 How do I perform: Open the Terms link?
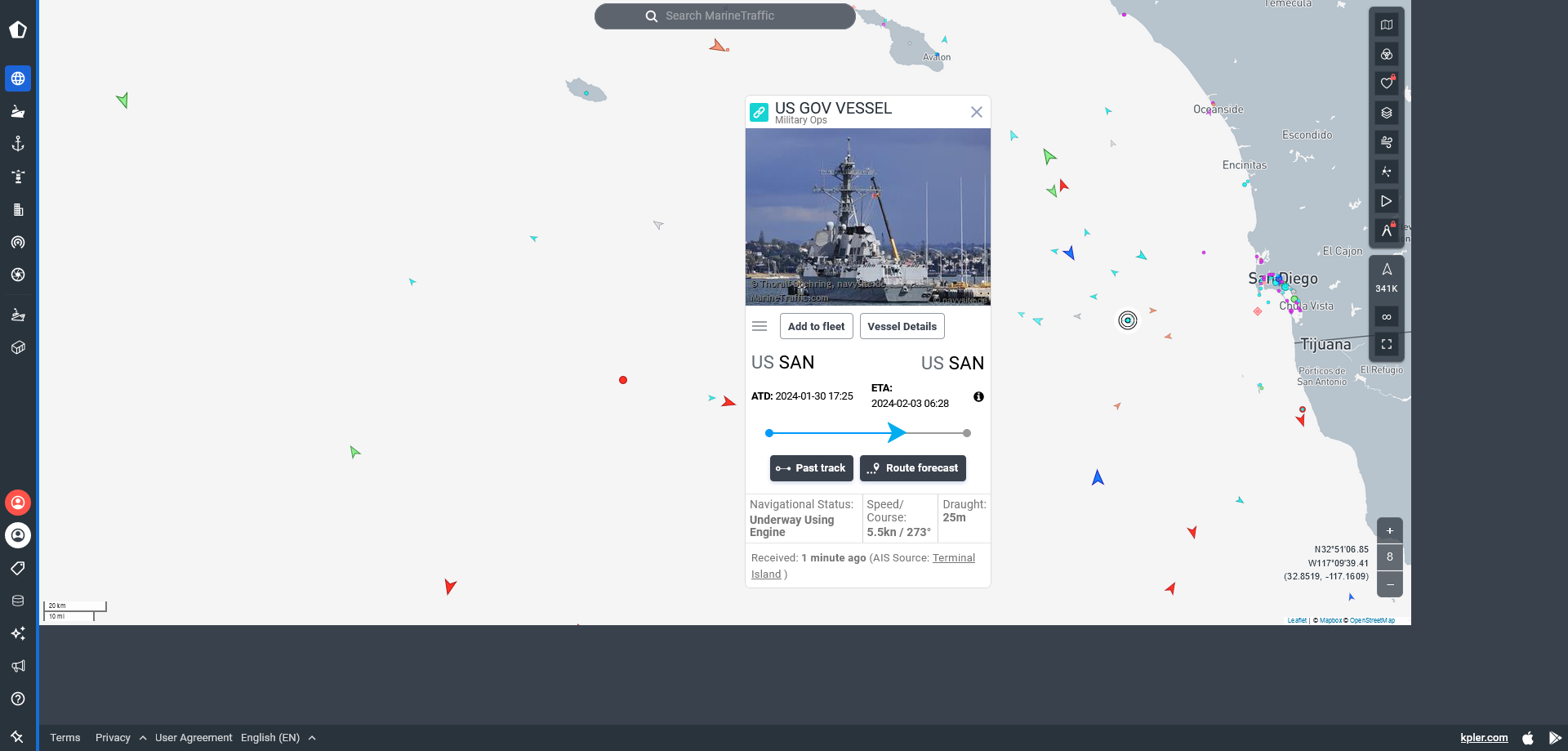pos(65,737)
